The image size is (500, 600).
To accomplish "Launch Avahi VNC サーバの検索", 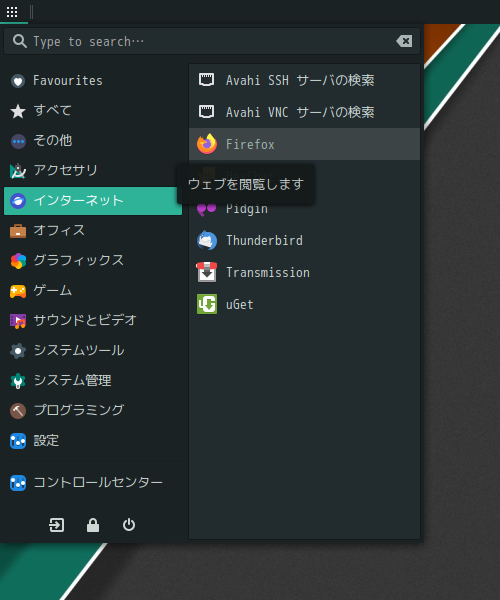I will point(305,112).
